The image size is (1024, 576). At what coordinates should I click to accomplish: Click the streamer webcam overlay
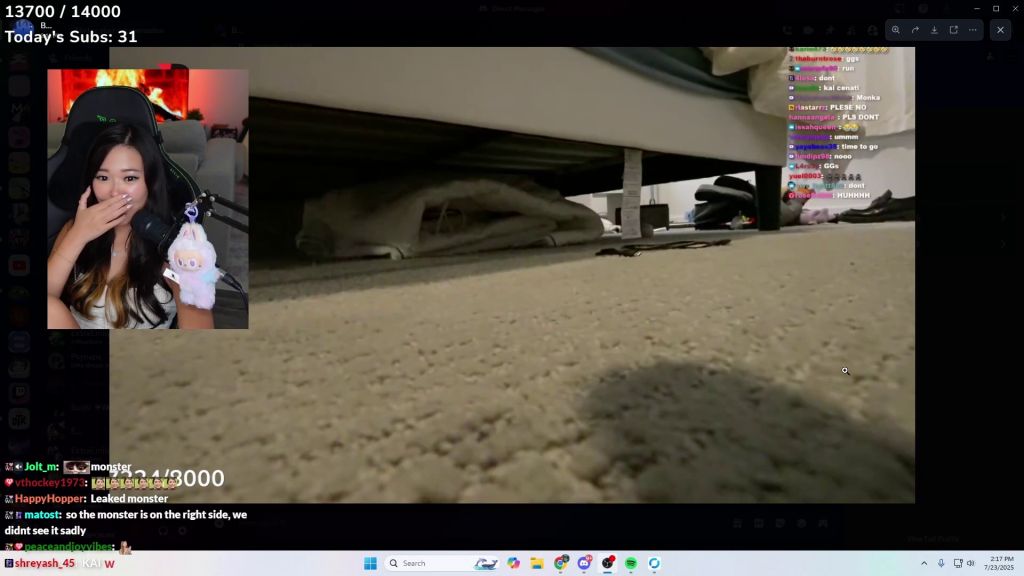[x=148, y=199]
